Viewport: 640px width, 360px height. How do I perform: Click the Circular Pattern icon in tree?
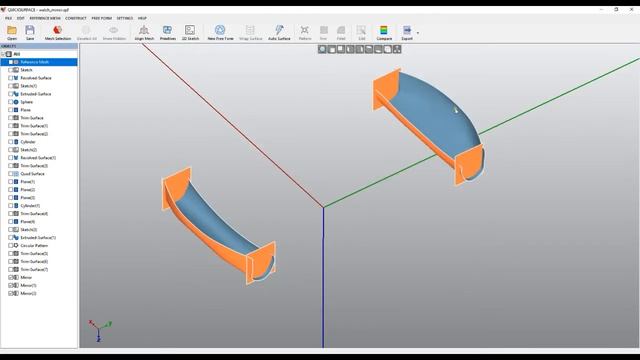point(16,246)
